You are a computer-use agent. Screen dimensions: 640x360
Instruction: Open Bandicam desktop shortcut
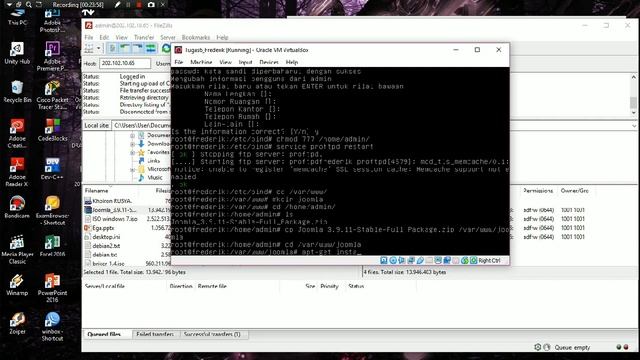[17, 207]
